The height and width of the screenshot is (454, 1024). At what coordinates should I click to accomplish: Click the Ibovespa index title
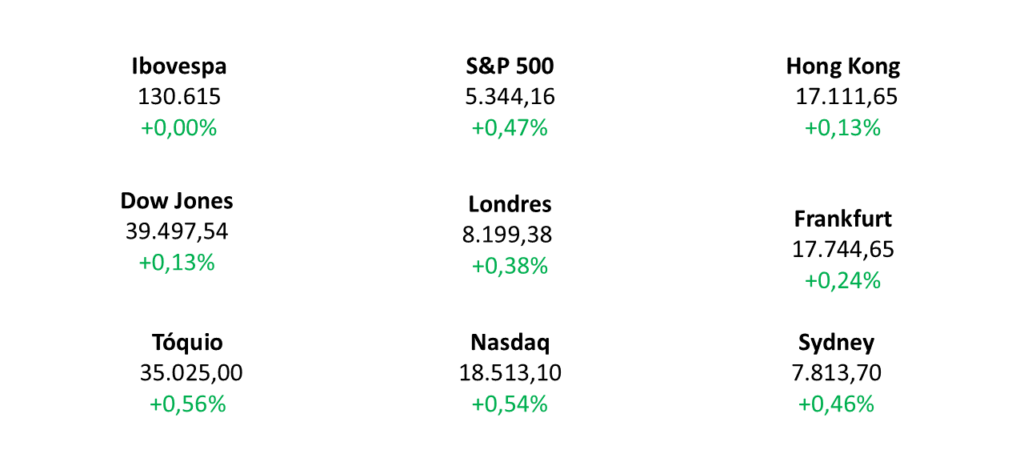(179, 67)
